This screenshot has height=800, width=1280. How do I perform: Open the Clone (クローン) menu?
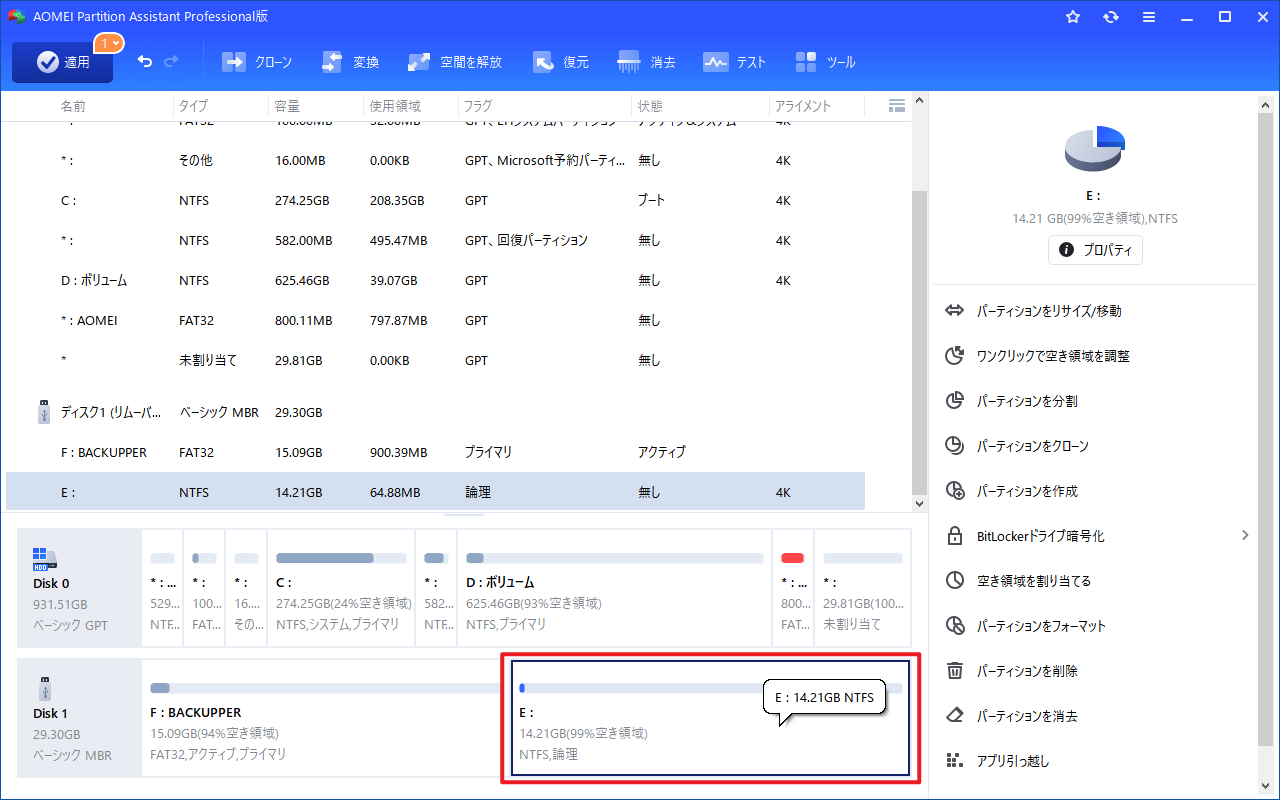tap(257, 62)
